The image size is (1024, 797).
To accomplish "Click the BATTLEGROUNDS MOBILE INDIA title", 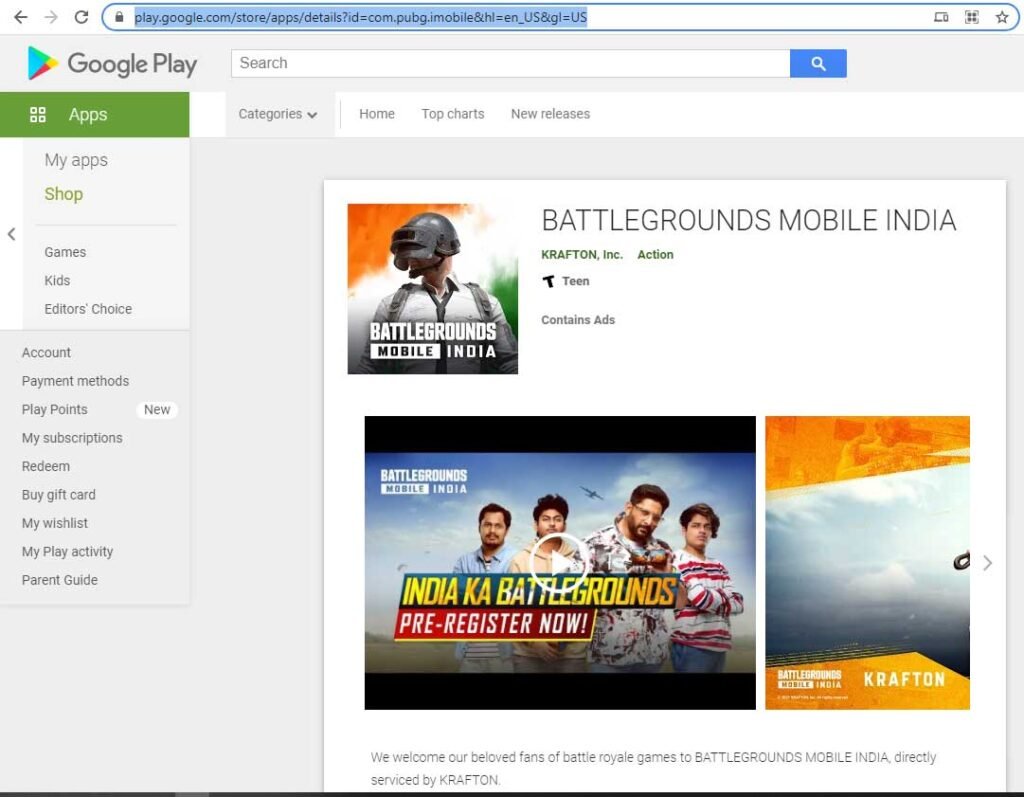I will coord(749,221).
